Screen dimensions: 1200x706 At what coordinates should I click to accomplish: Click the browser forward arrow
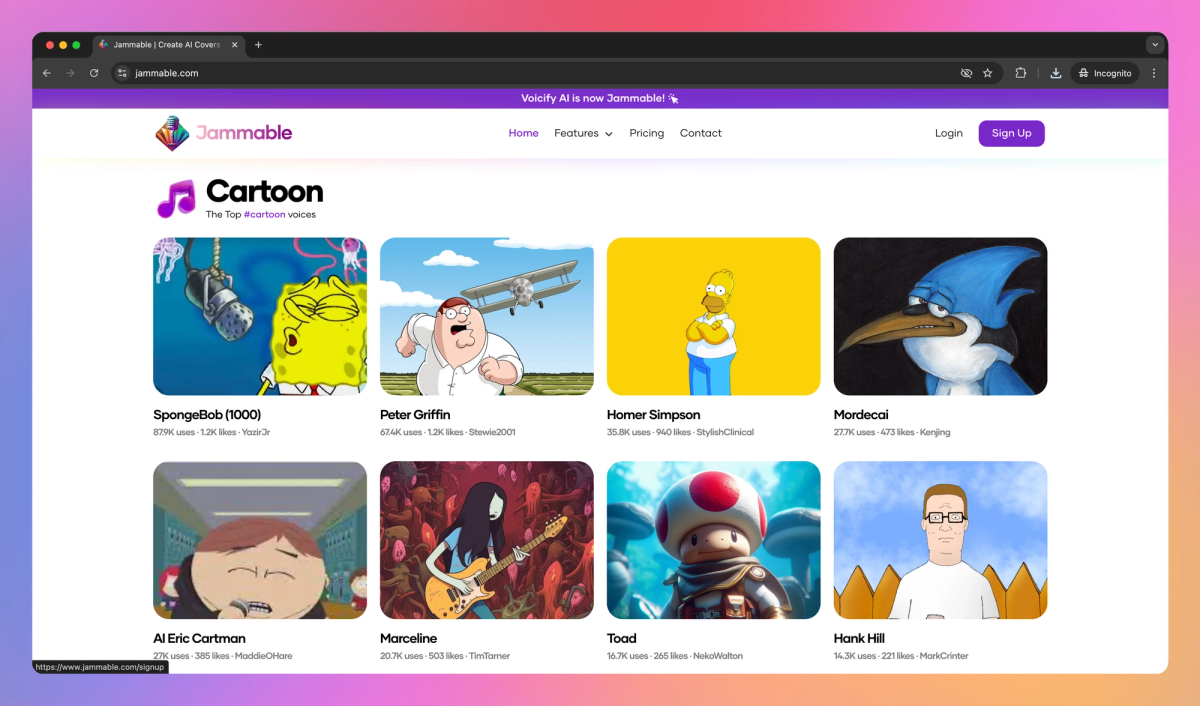tap(70, 73)
